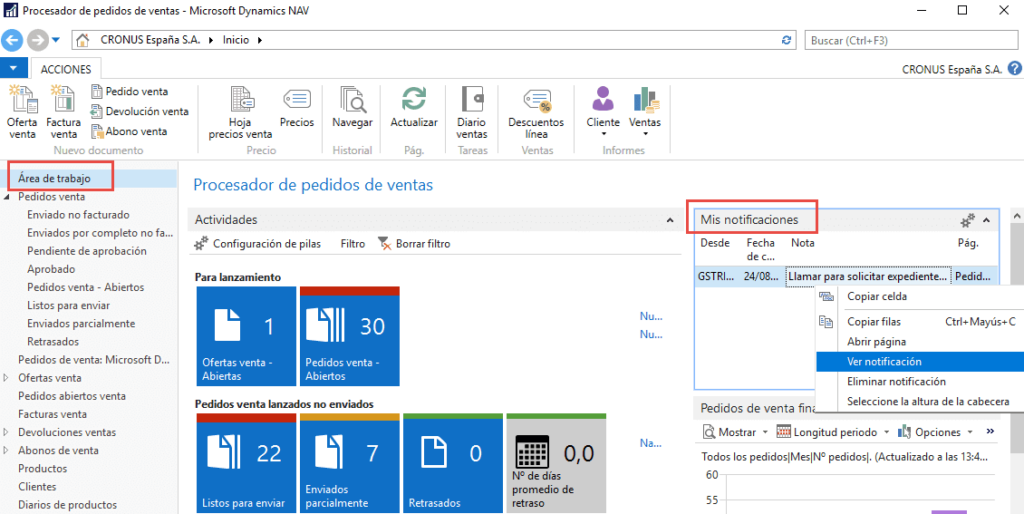Image resolution: width=1024 pixels, height=514 pixels.
Task: Open the Help question mark icon
Action: tap(1014, 68)
